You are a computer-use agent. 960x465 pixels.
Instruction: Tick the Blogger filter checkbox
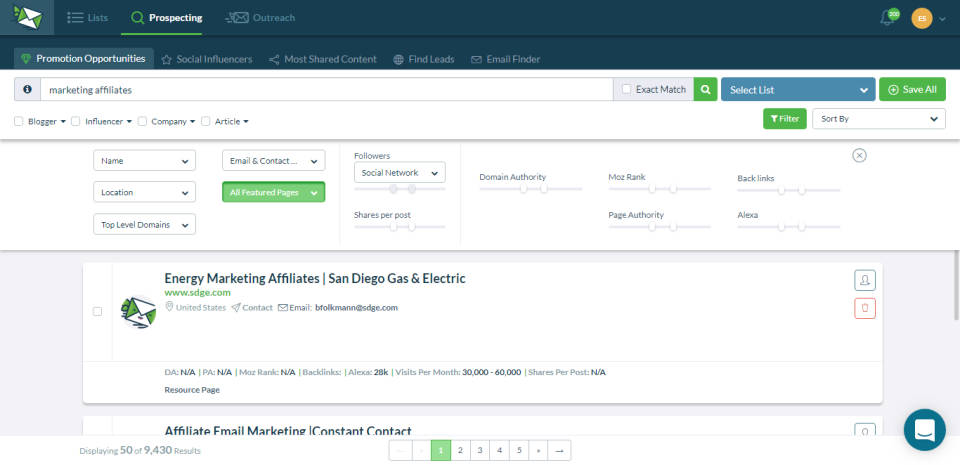pyautogui.click(x=19, y=121)
